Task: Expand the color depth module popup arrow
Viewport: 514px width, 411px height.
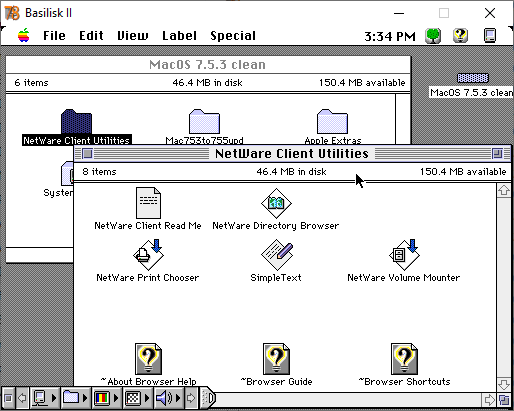Action: [116, 398]
